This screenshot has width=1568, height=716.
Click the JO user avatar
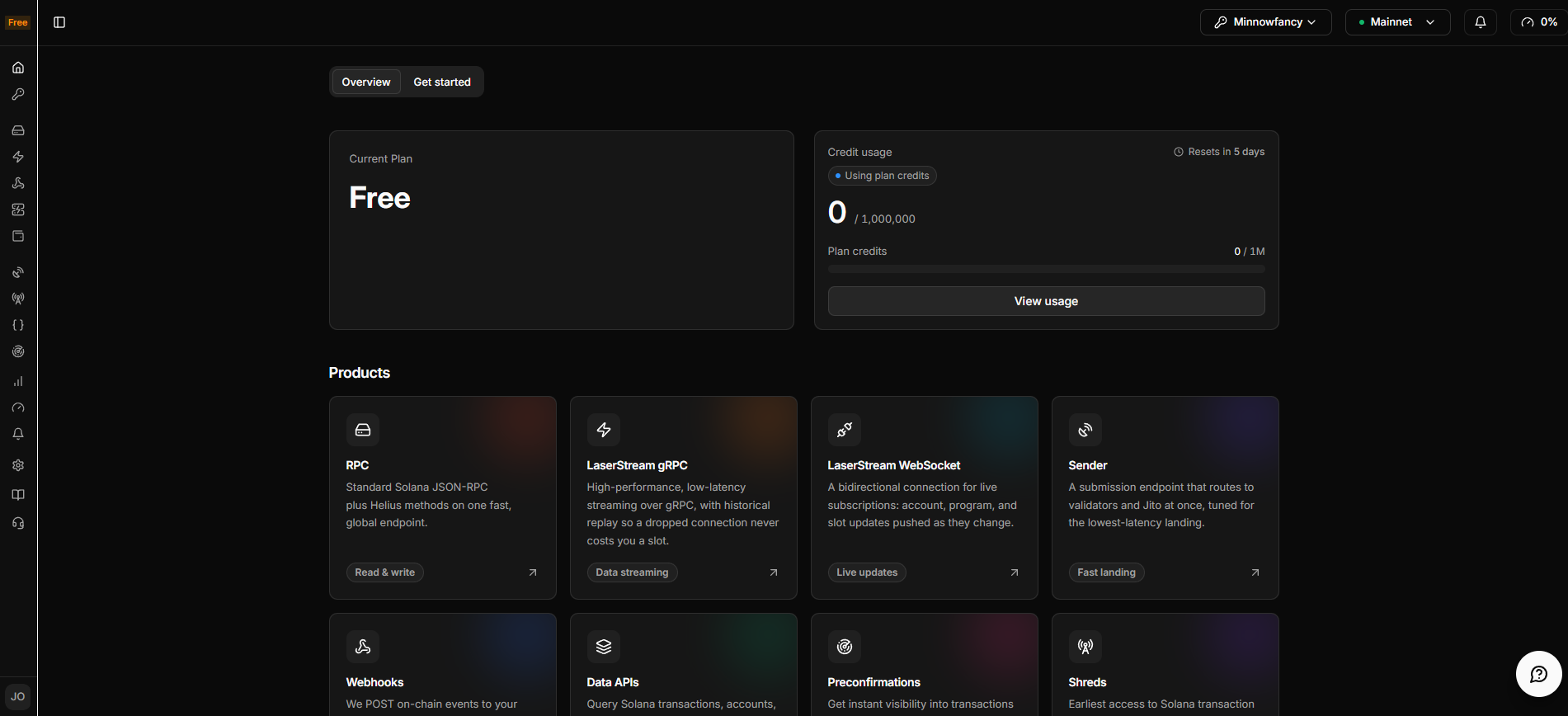(18, 696)
